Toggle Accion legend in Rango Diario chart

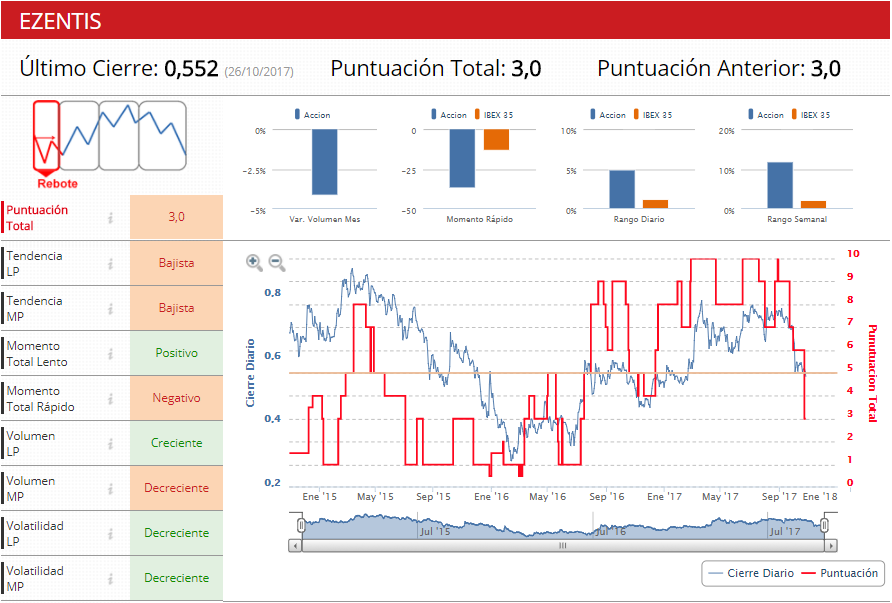tap(608, 115)
